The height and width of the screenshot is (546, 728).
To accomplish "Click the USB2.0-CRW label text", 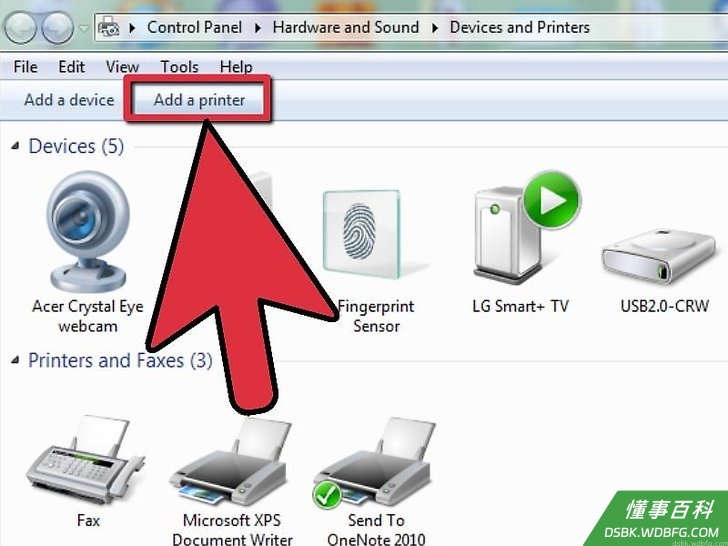I will pyautogui.click(x=664, y=306).
